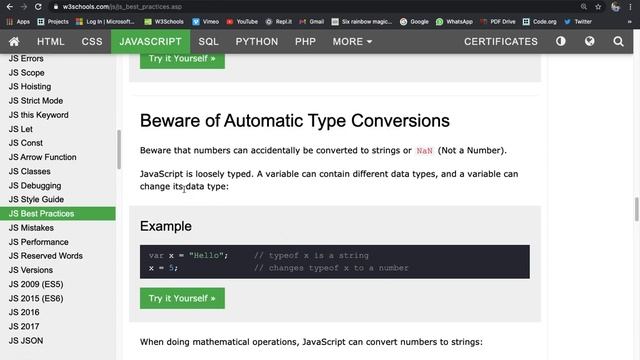This screenshot has width=640, height=360.
Task: Open the Chrome three-dot menu
Action: tap(630, 7)
